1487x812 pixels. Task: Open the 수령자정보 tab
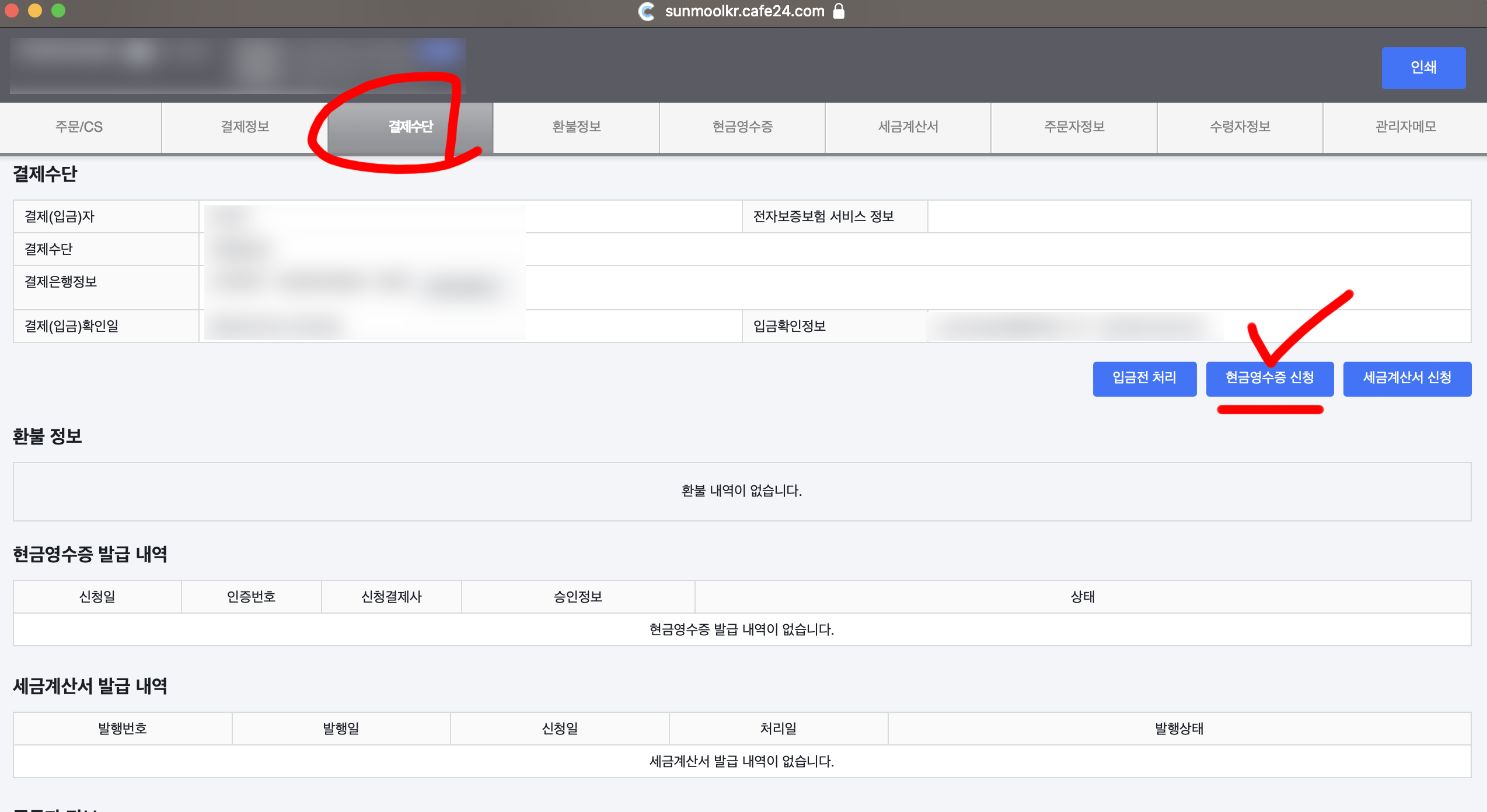[x=1240, y=127]
